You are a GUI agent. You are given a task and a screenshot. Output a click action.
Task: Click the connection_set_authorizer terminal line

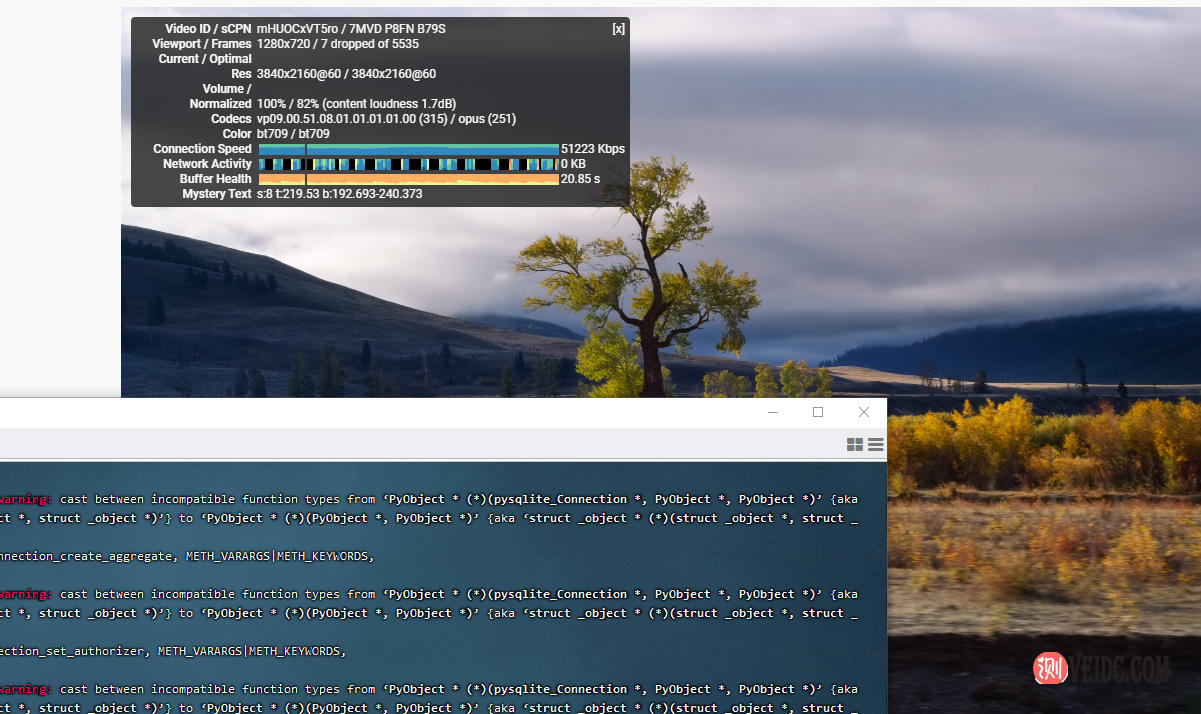coord(172,651)
